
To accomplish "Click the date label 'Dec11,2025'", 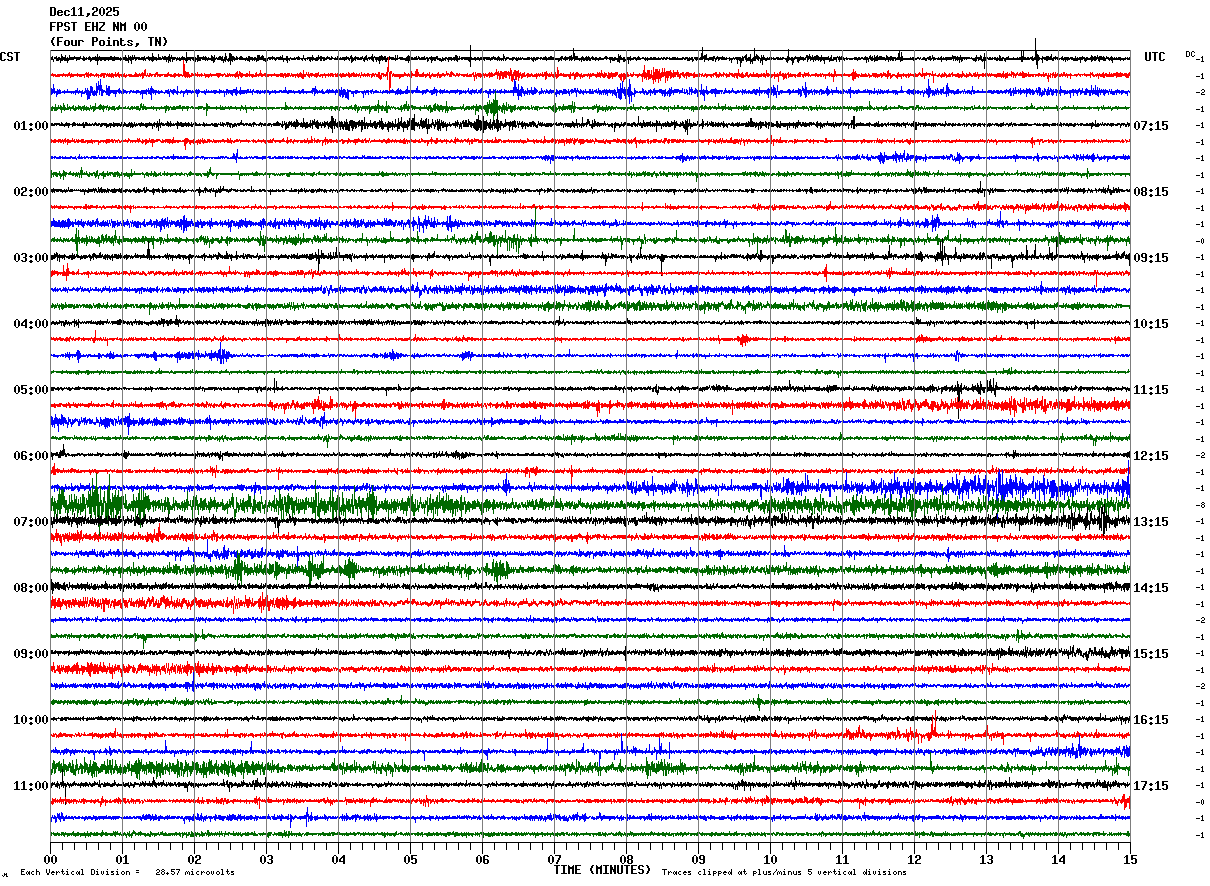I will coord(84,12).
